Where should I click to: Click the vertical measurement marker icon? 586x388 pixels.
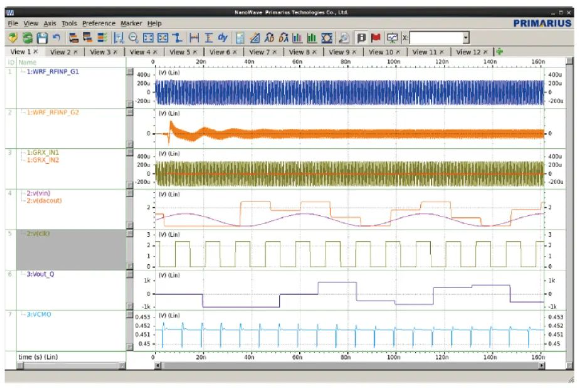(209, 37)
